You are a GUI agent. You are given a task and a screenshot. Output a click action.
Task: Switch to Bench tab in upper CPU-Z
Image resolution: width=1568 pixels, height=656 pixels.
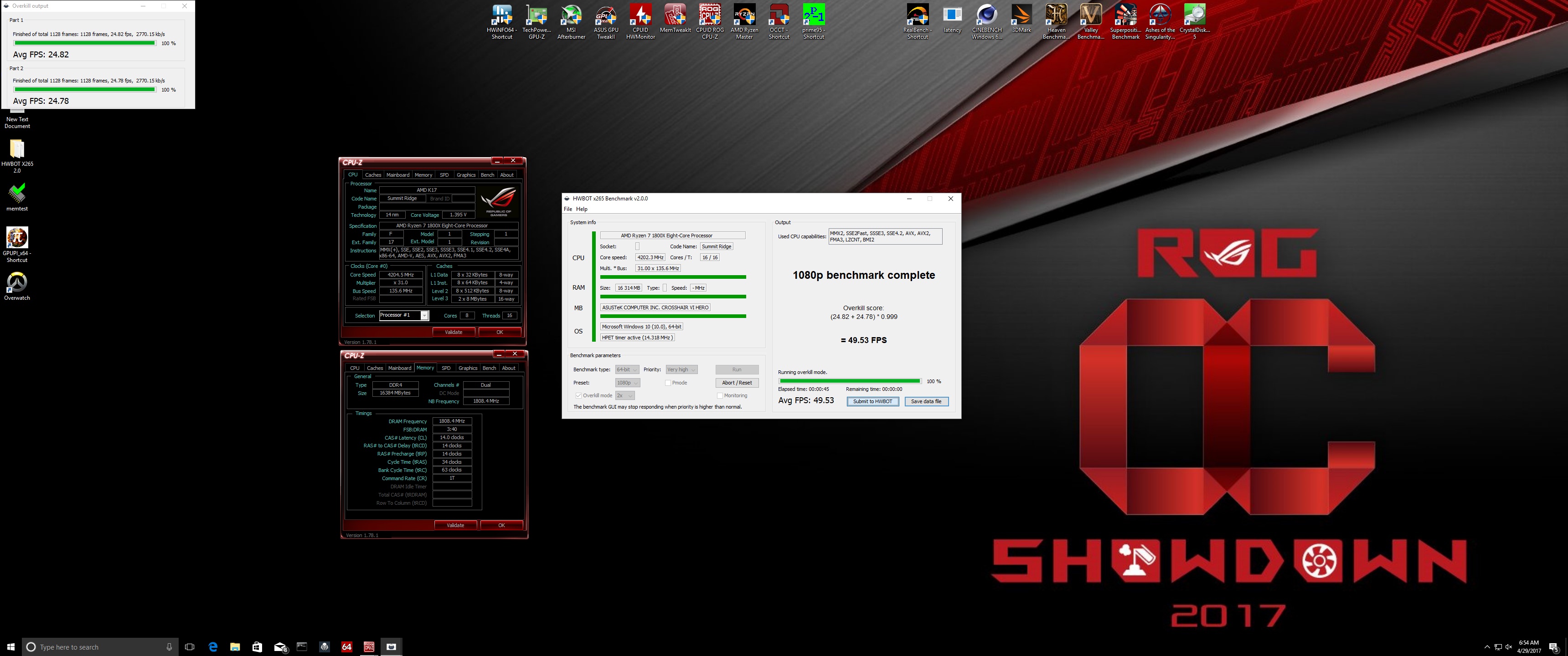488,174
